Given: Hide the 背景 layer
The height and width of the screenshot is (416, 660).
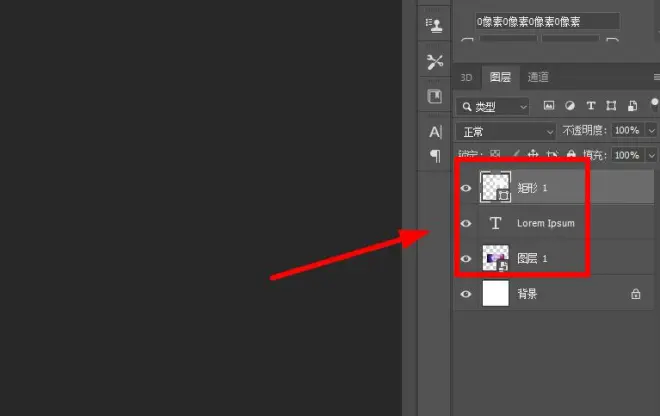Looking at the screenshot, I should [465, 294].
